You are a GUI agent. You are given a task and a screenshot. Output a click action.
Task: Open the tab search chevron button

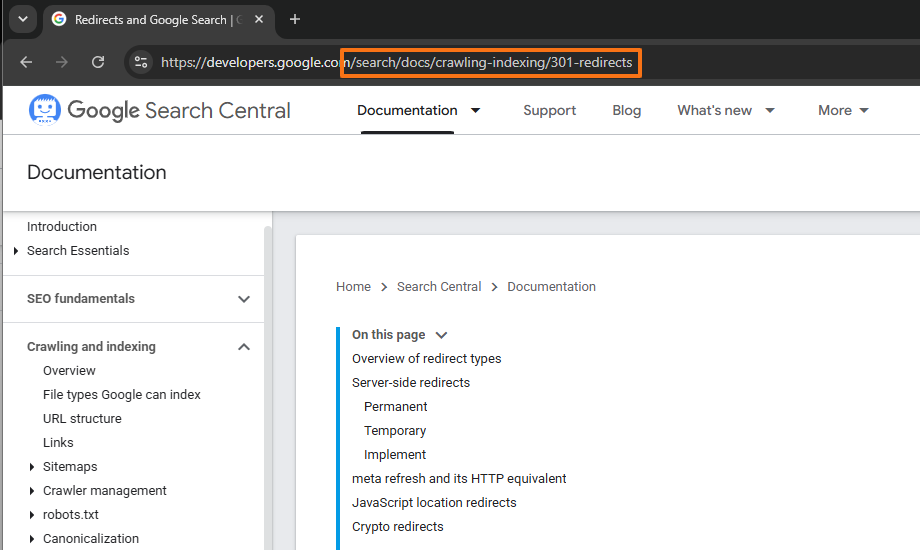[23, 19]
